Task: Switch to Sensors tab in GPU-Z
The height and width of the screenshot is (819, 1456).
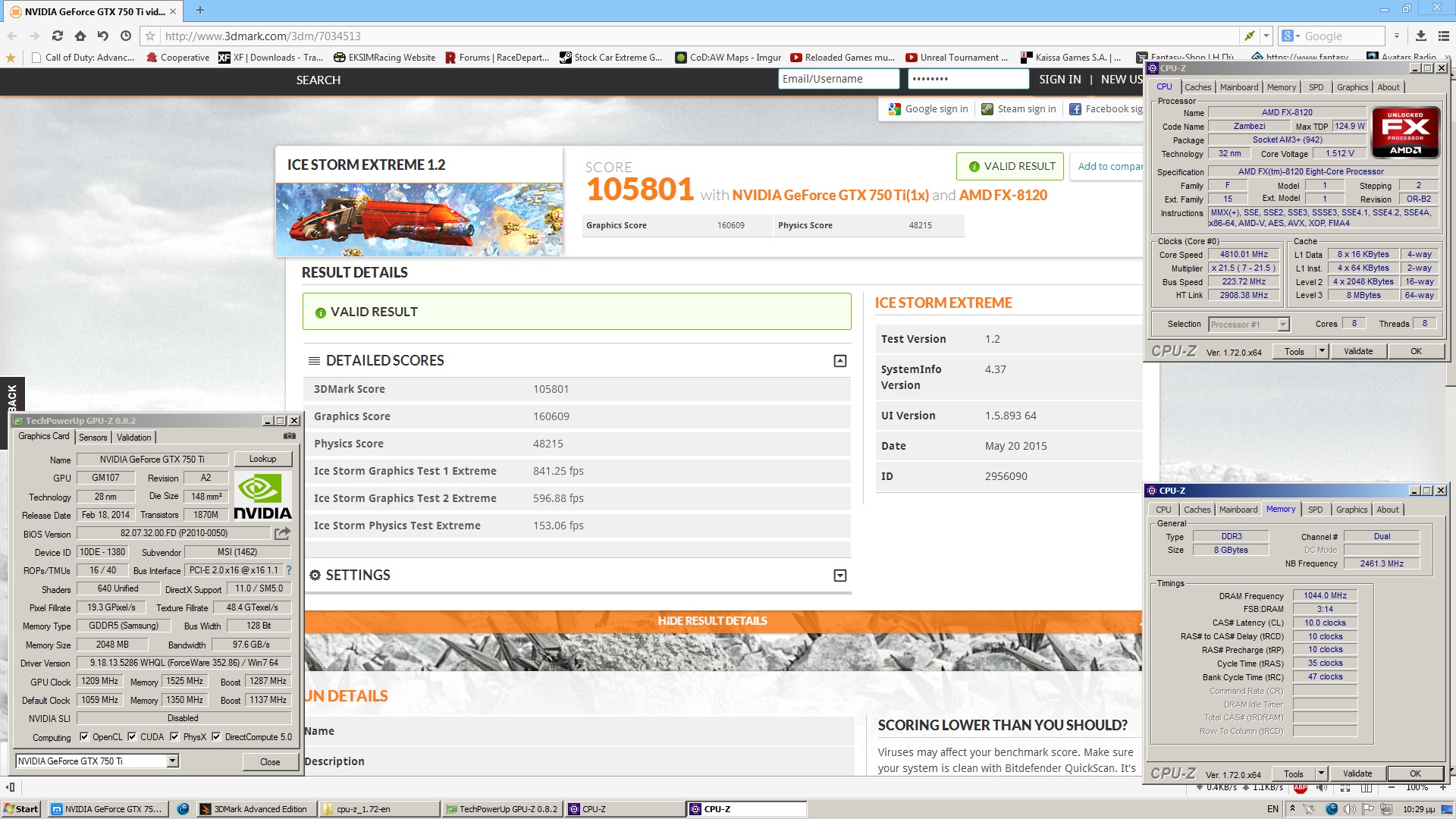Action: (93, 438)
